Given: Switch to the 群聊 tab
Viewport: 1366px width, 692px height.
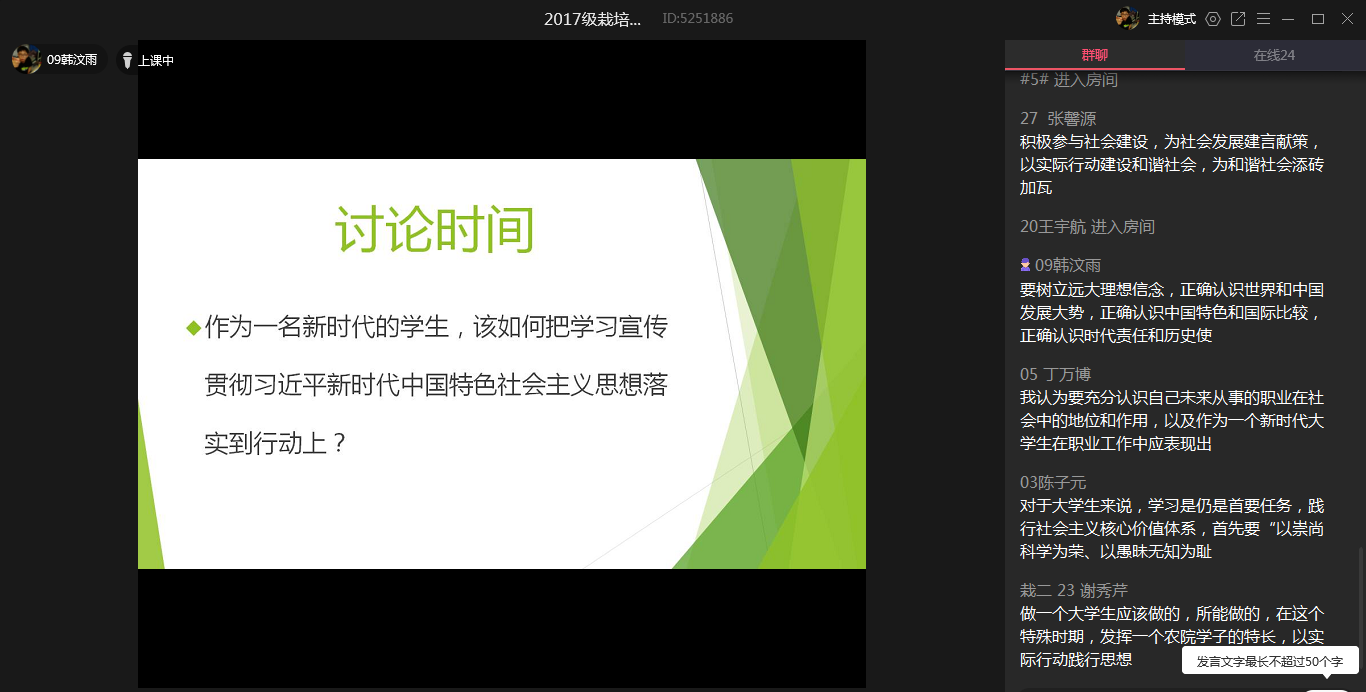Looking at the screenshot, I should 1095,55.
